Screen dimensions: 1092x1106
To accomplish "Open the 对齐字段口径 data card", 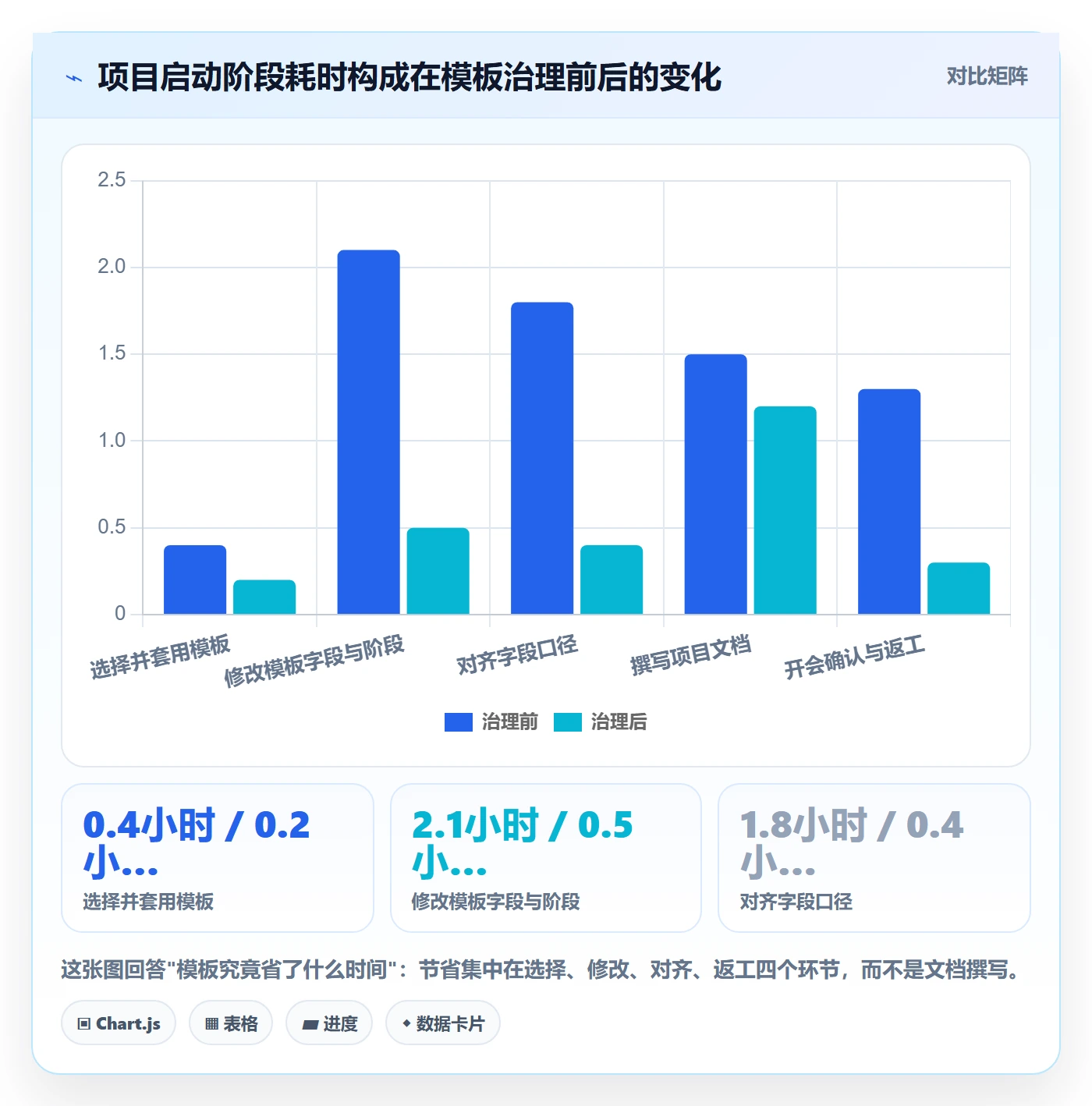I will coord(874,858).
